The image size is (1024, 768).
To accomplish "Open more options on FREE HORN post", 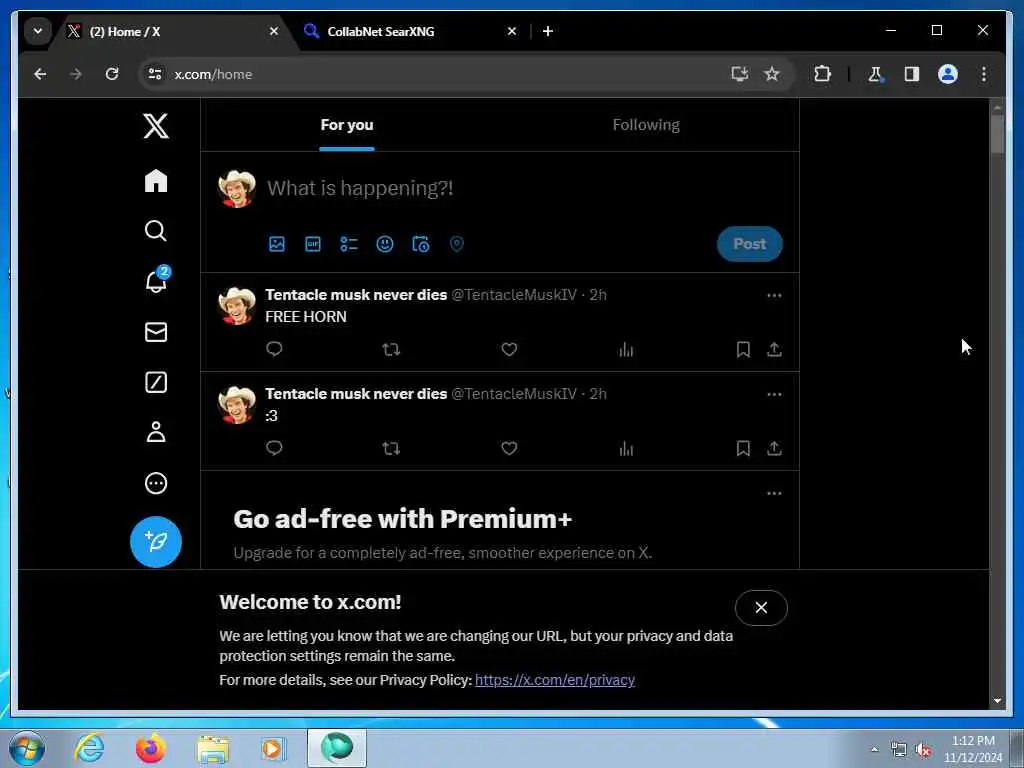I will coord(774,295).
